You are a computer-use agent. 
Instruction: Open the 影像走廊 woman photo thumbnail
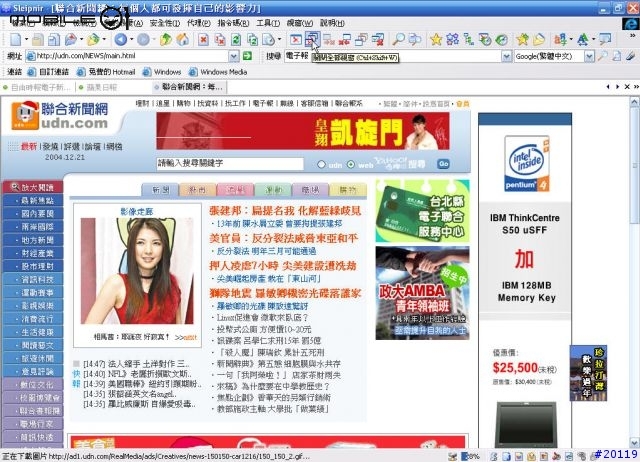tap(137, 271)
